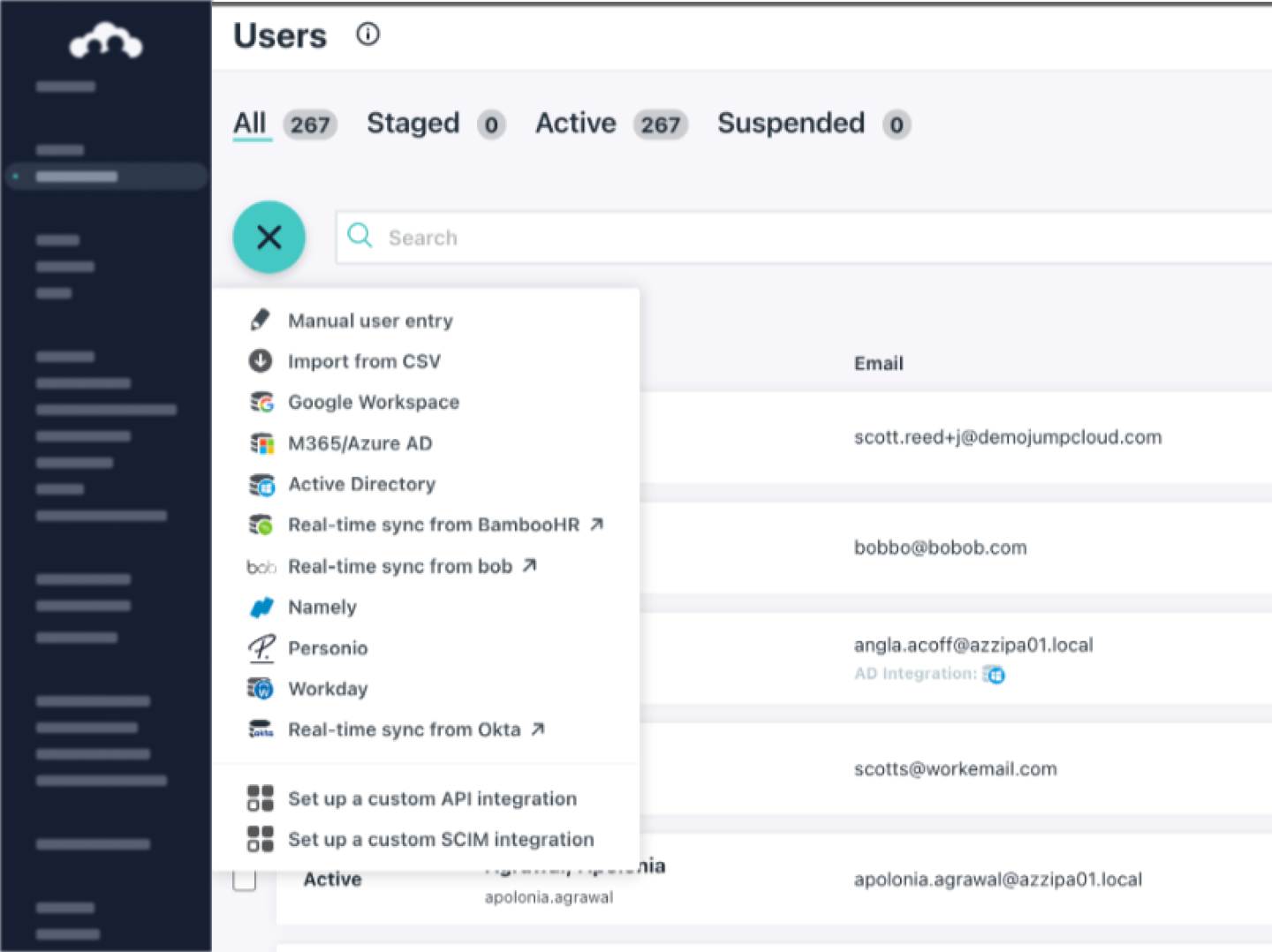The width and height of the screenshot is (1272, 952).
Task: Click the JumpCloud logo in the sidebar
Action: 106,41
